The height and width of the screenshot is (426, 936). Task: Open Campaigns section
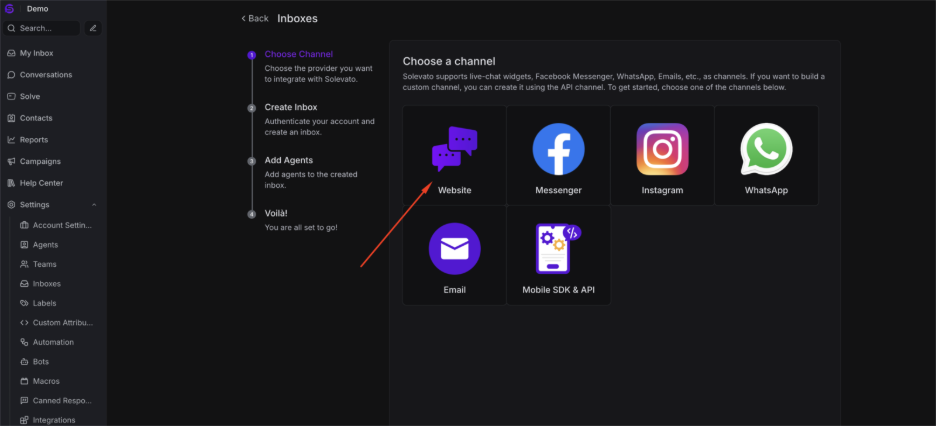[40, 161]
